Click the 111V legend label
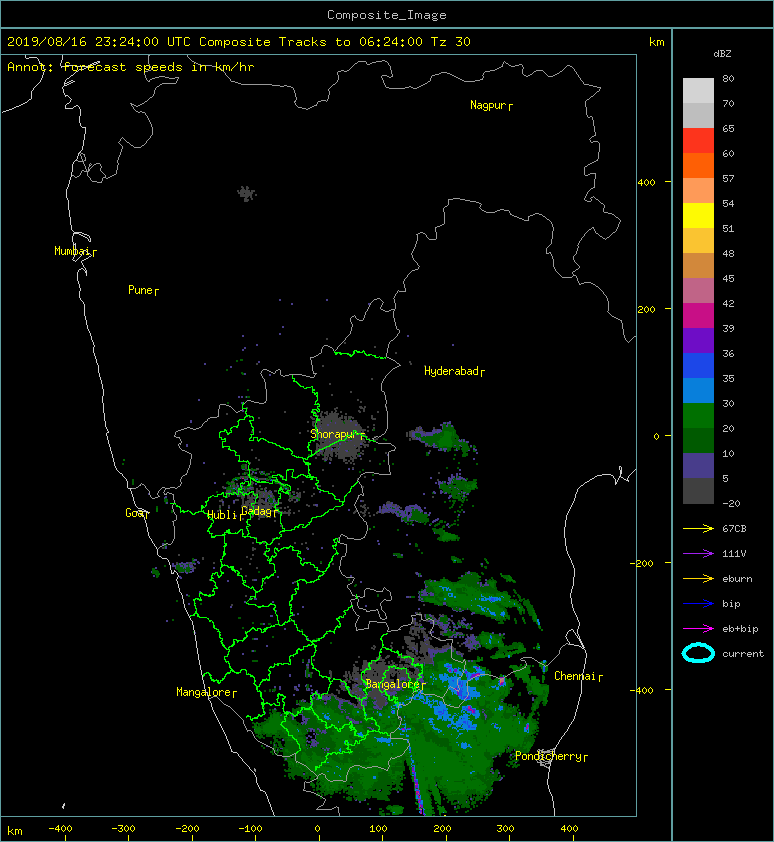This screenshot has height=842, width=774. 734,554
